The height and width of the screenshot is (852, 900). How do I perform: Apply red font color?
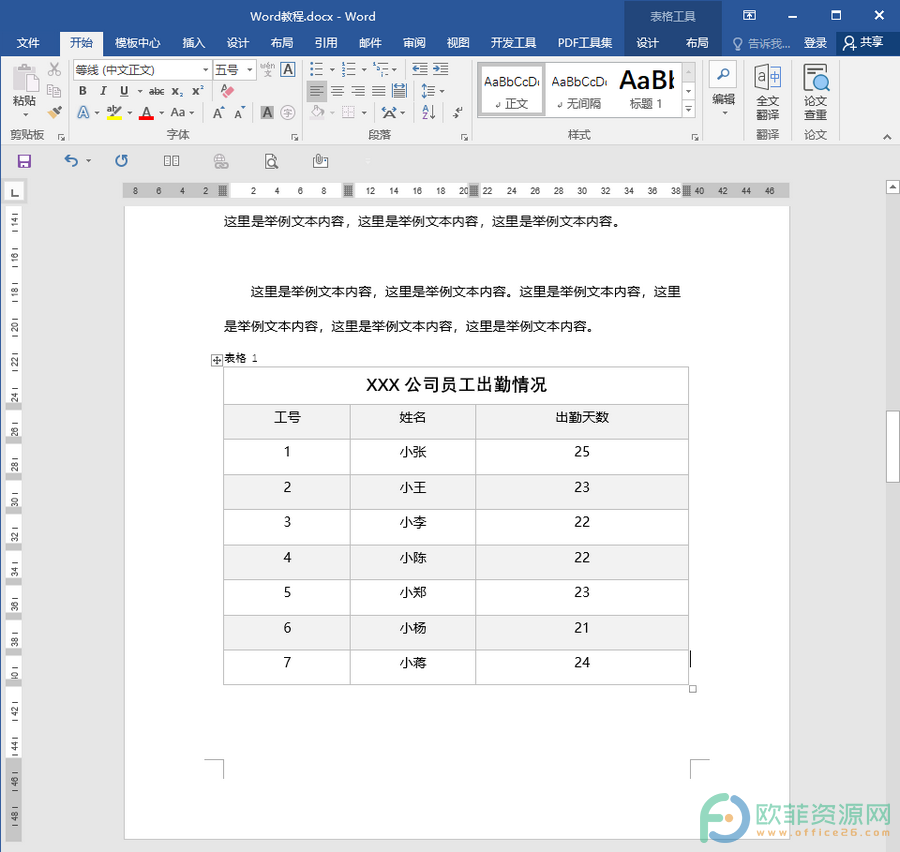[x=146, y=113]
